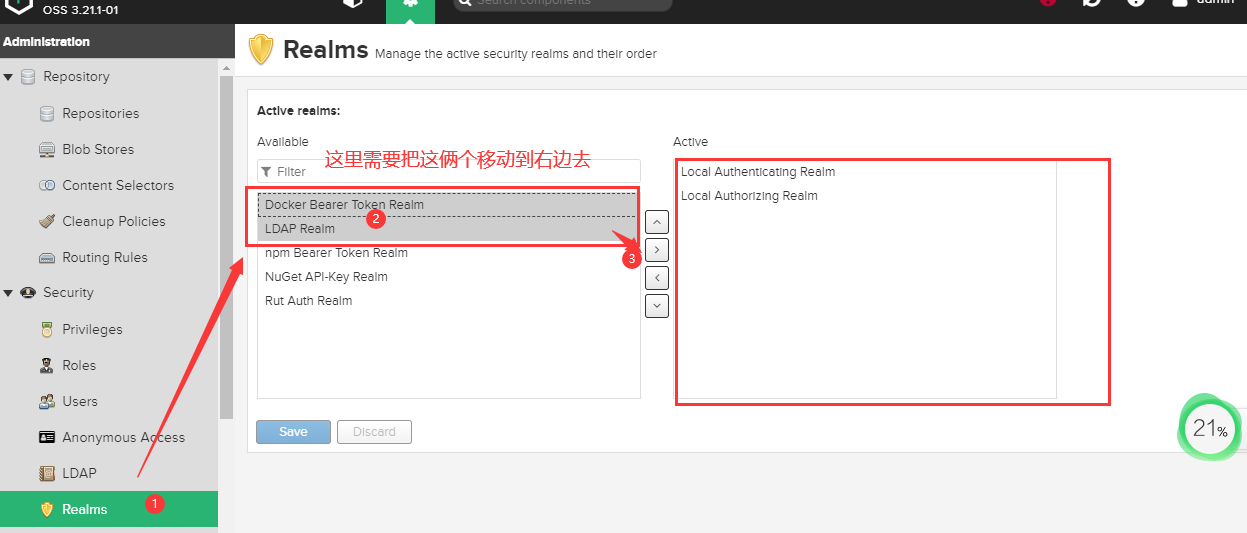This screenshot has height=533, width=1247.
Task: Collapse the Repository tree section
Action: pos(8,77)
